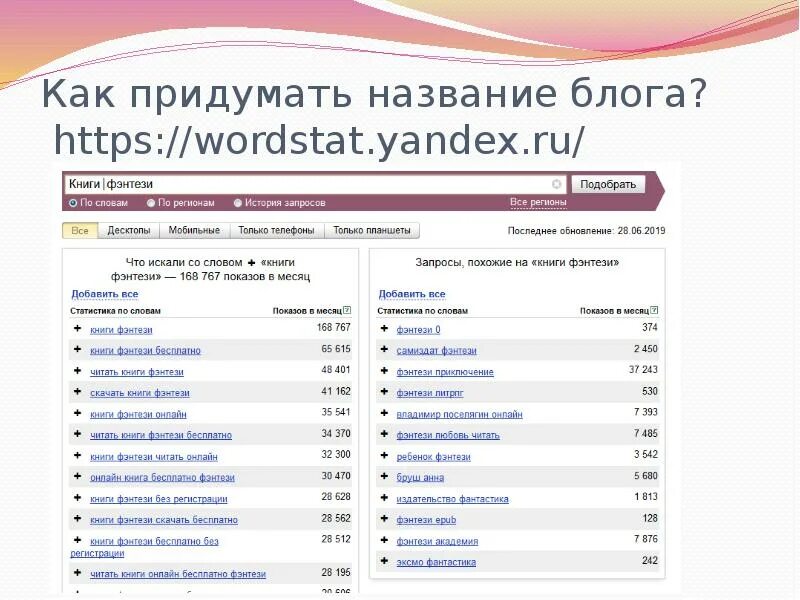Click plus beside 'самиздат фэнтези'
The image size is (800, 600).
click(385, 349)
